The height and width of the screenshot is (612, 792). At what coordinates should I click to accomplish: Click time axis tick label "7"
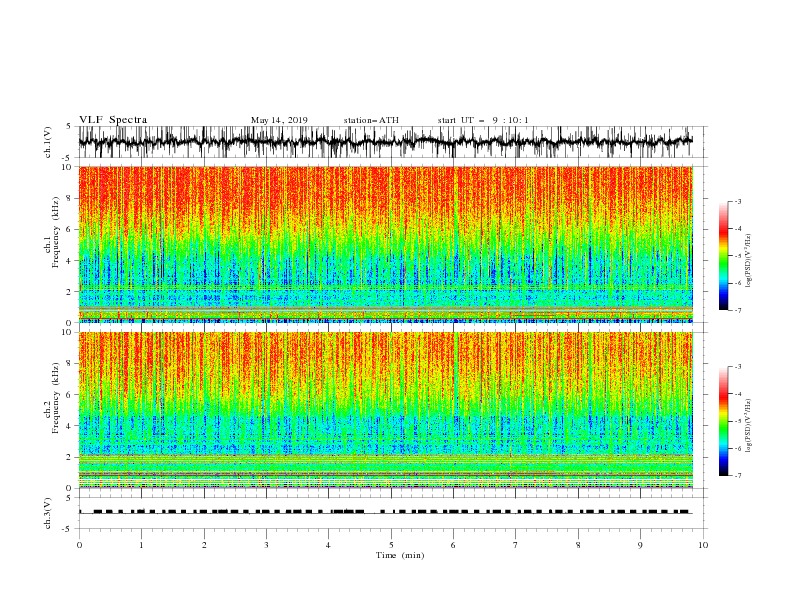tap(516, 545)
